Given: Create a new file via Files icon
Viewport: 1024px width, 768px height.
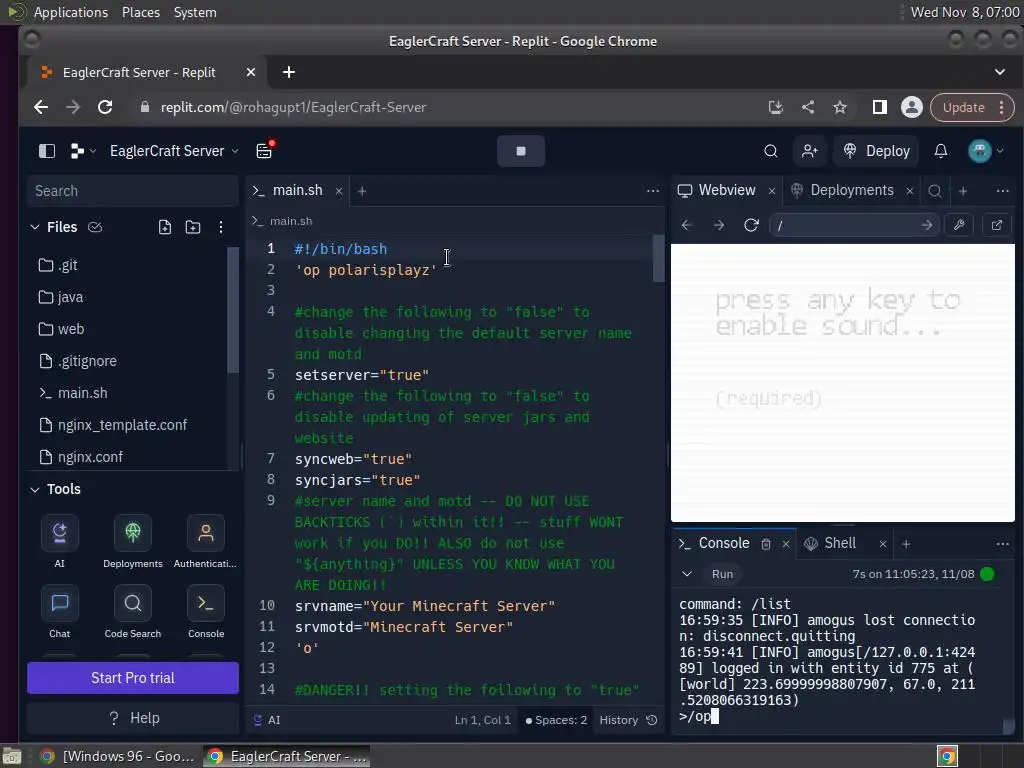Looking at the screenshot, I should 165,227.
